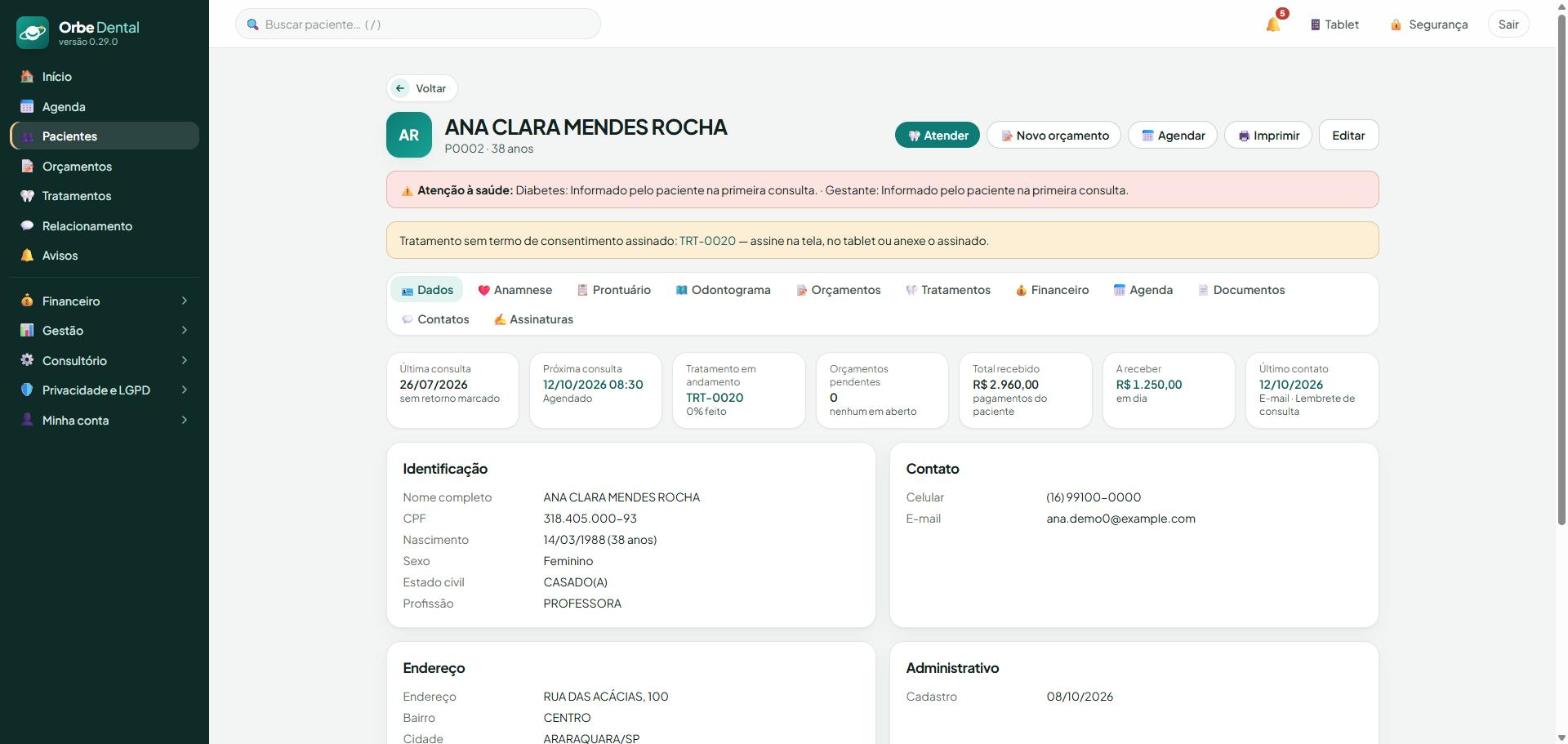Screen dimensions: 1568x744
Task: Click the Avisos bell icon in sidebar
Action: point(27,255)
